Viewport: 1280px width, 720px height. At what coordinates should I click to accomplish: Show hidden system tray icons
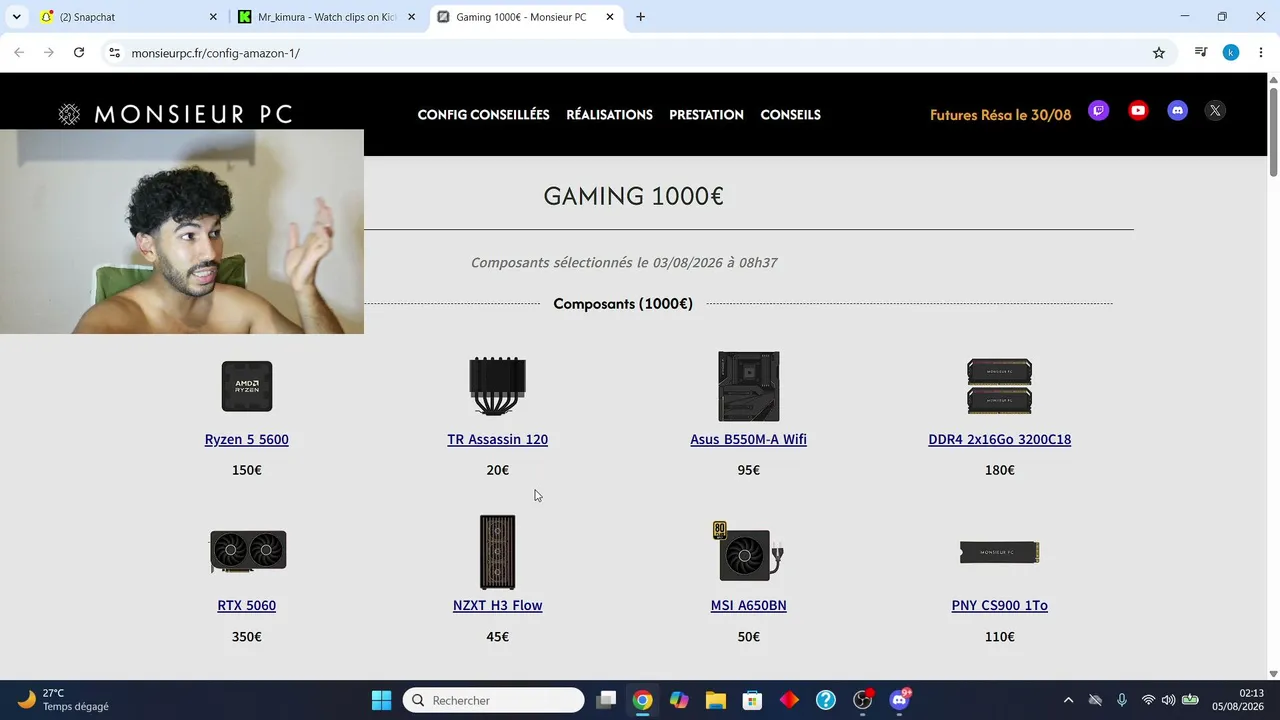pyautogui.click(x=1068, y=700)
